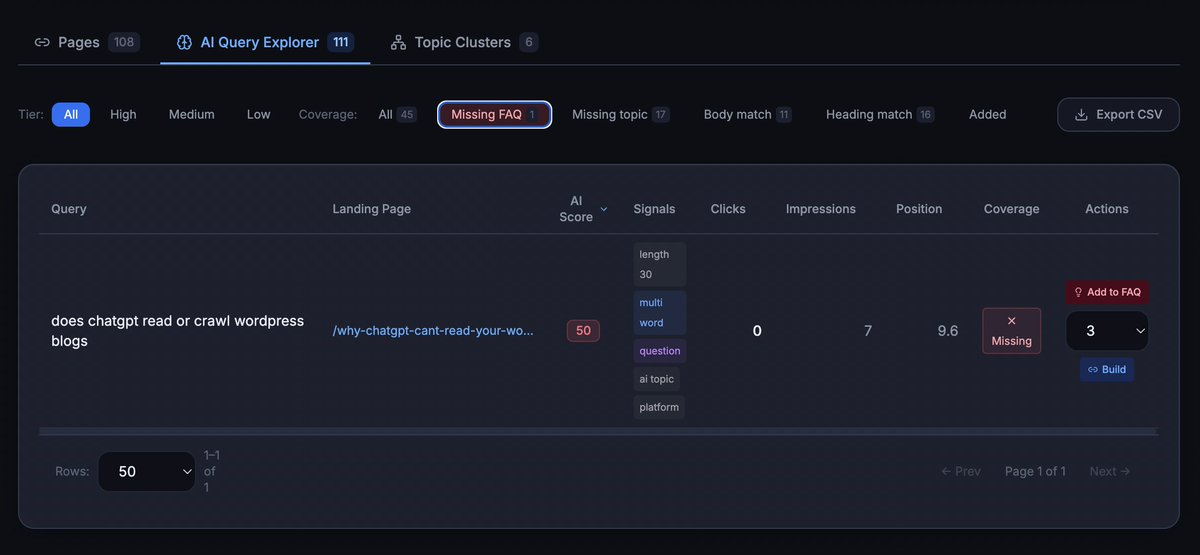This screenshot has width=1200, height=555.
Task: Click the Actions column header
Action: pyautogui.click(x=1107, y=209)
